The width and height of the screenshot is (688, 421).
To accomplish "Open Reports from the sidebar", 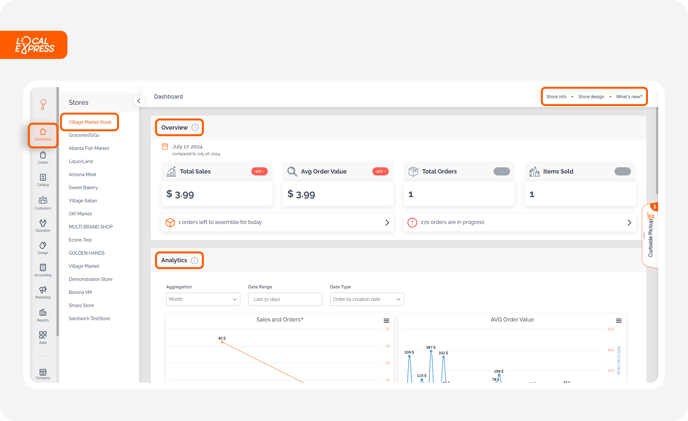I will (43, 315).
